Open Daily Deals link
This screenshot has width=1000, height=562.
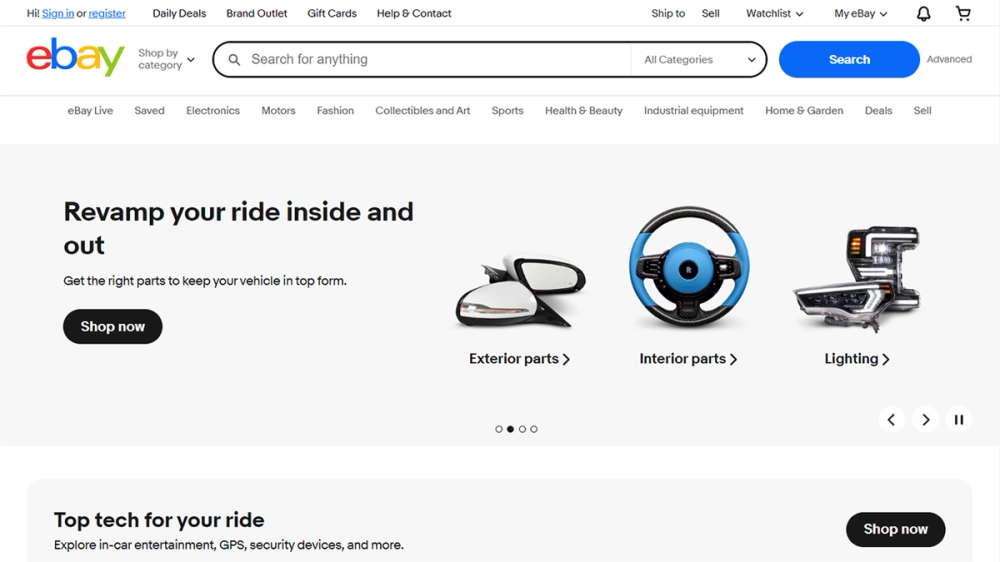pyautogui.click(x=179, y=13)
